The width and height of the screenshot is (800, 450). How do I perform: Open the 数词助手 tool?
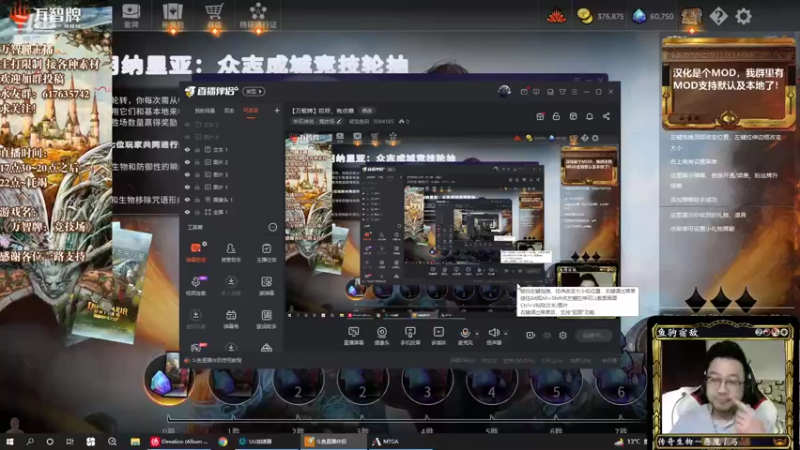pyautogui.click(x=266, y=319)
